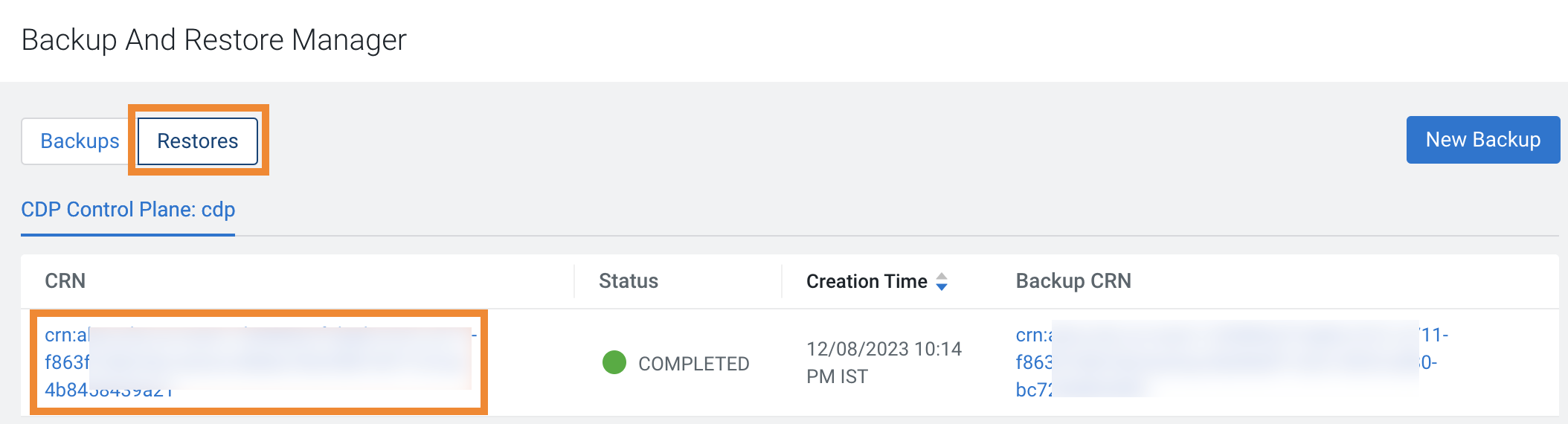The width and height of the screenshot is (1568, 424).
Task: Click the divider between Status and Creation Time
Action: 782,281
